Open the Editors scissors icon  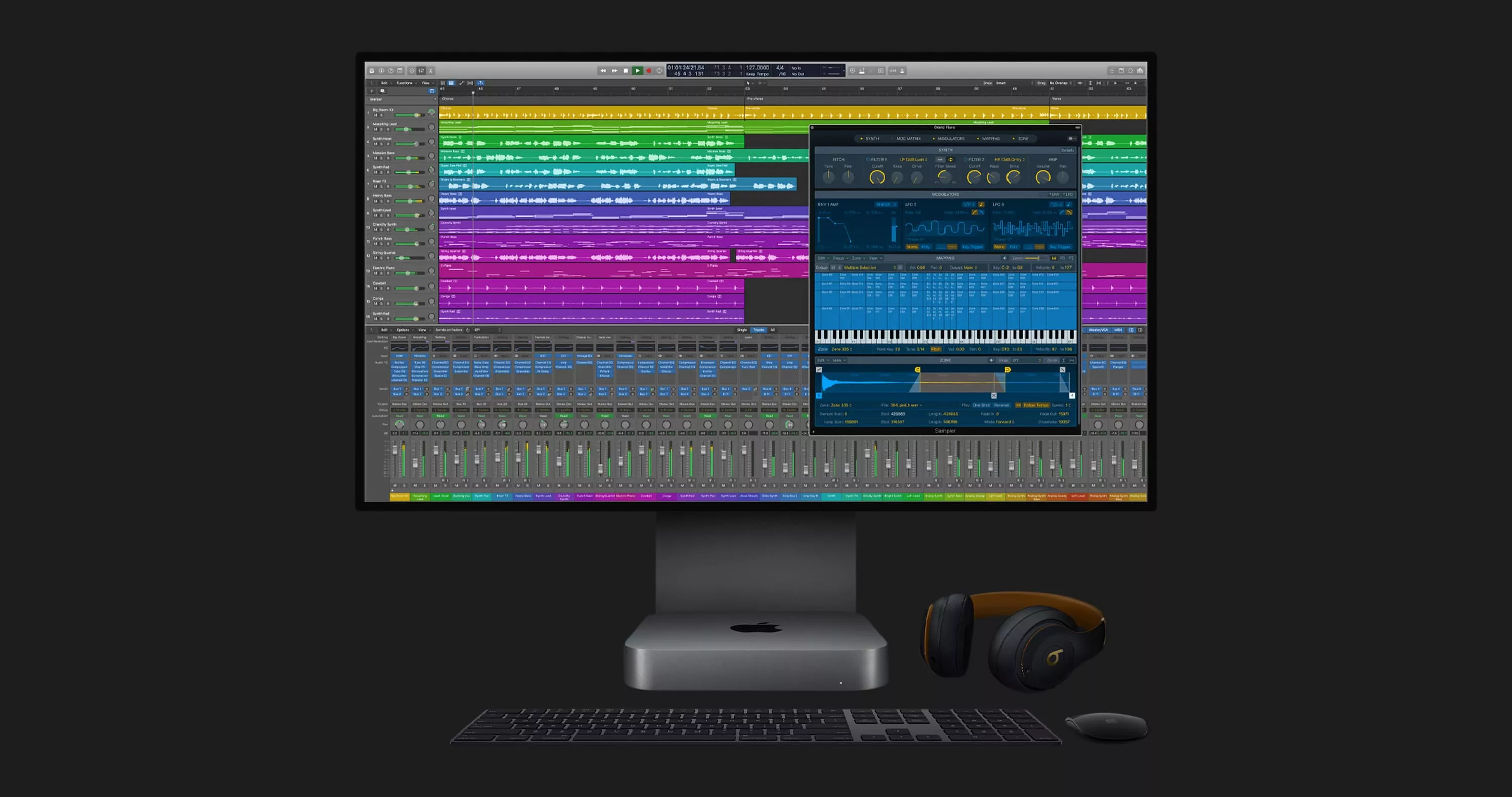[430, 71]
